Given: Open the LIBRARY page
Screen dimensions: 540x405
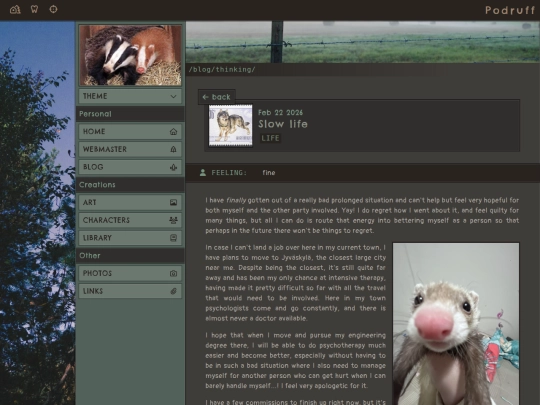Looking at the screenshot, I should (x=130, y=238).
